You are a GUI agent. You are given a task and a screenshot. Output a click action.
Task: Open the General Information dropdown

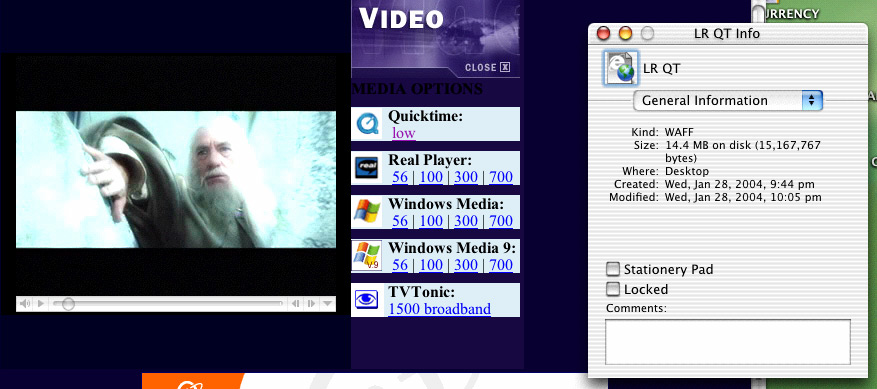point(728,101)
